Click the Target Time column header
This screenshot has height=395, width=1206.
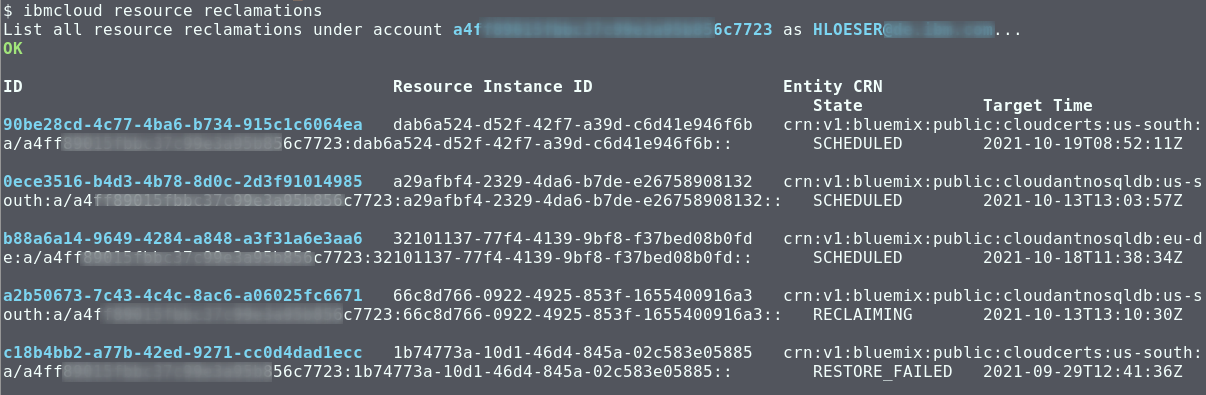(x=1038, y=106)
